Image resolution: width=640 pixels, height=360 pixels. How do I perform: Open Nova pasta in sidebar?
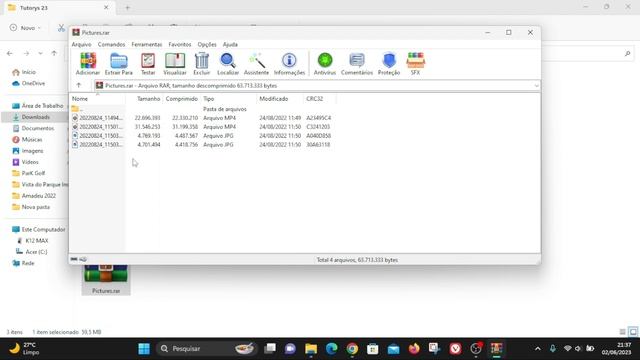coord(31,207)
